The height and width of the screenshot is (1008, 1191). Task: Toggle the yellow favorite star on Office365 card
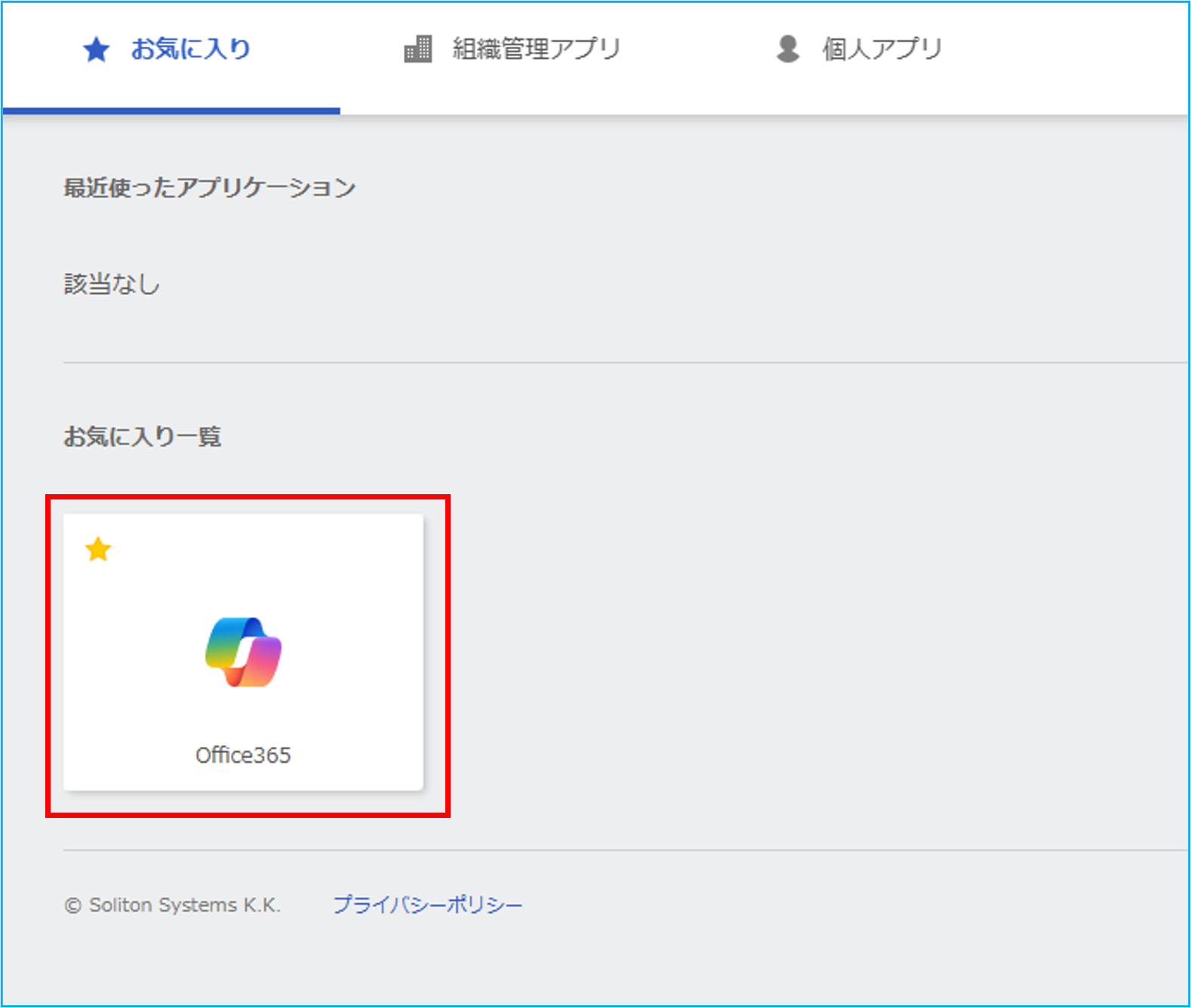98,549
